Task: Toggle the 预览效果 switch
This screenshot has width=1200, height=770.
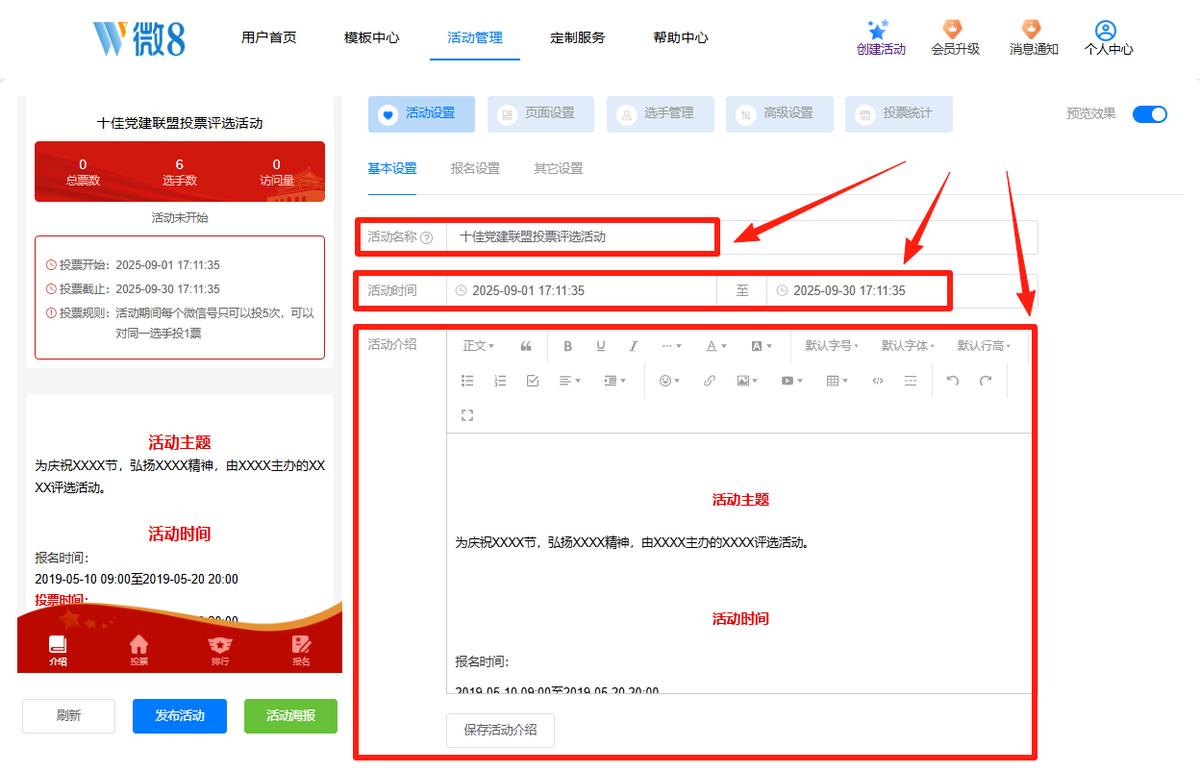Action: (x=1150, y=114)
